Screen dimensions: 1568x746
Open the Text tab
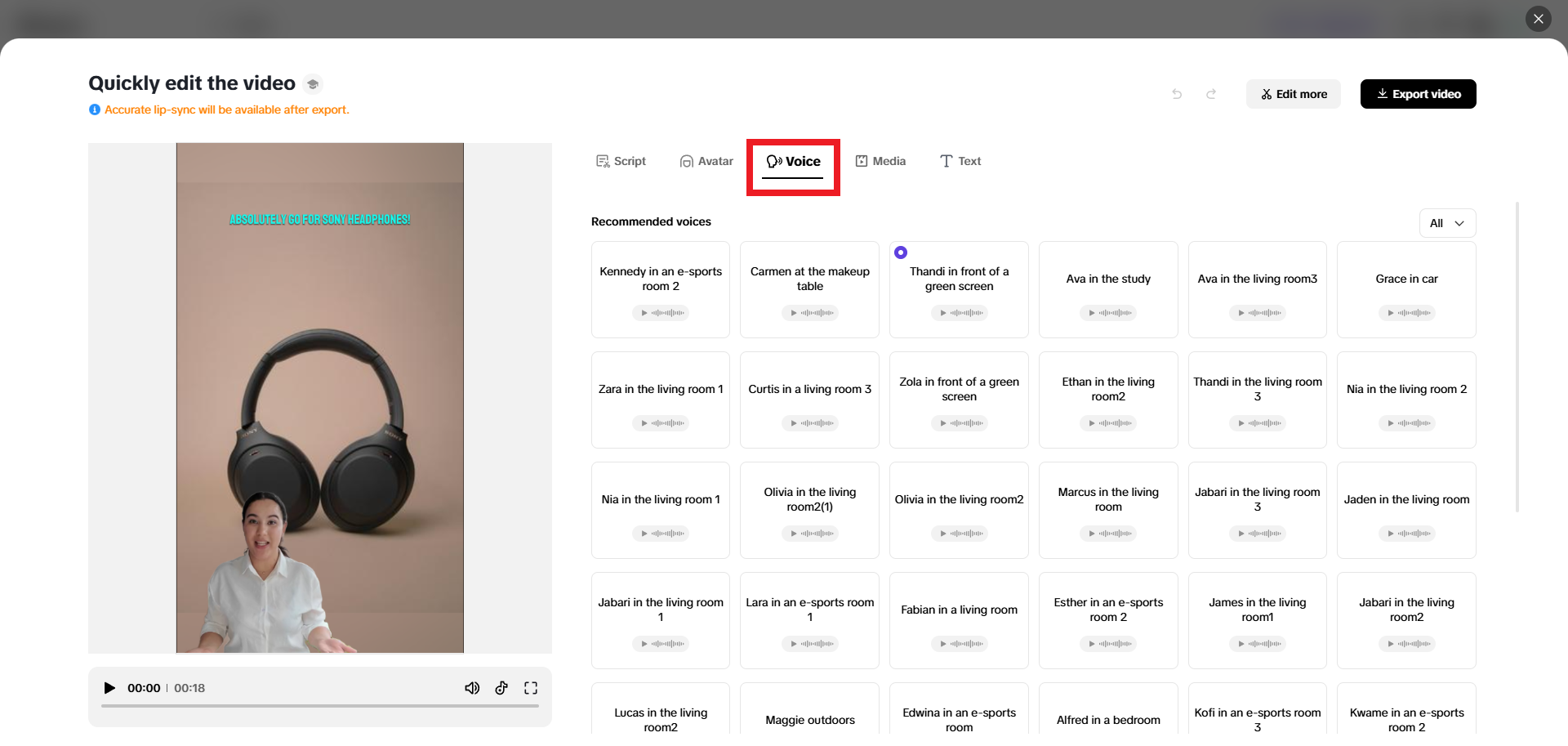pyautogui.click(x=960, y=161)
